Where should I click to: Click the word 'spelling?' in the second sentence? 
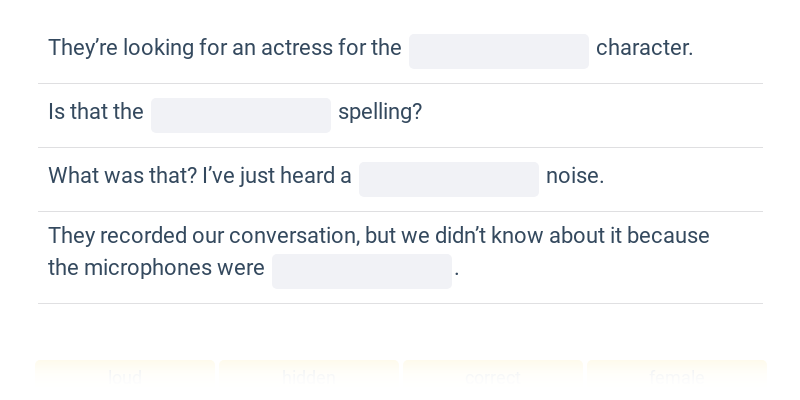(x=380, y=112)
